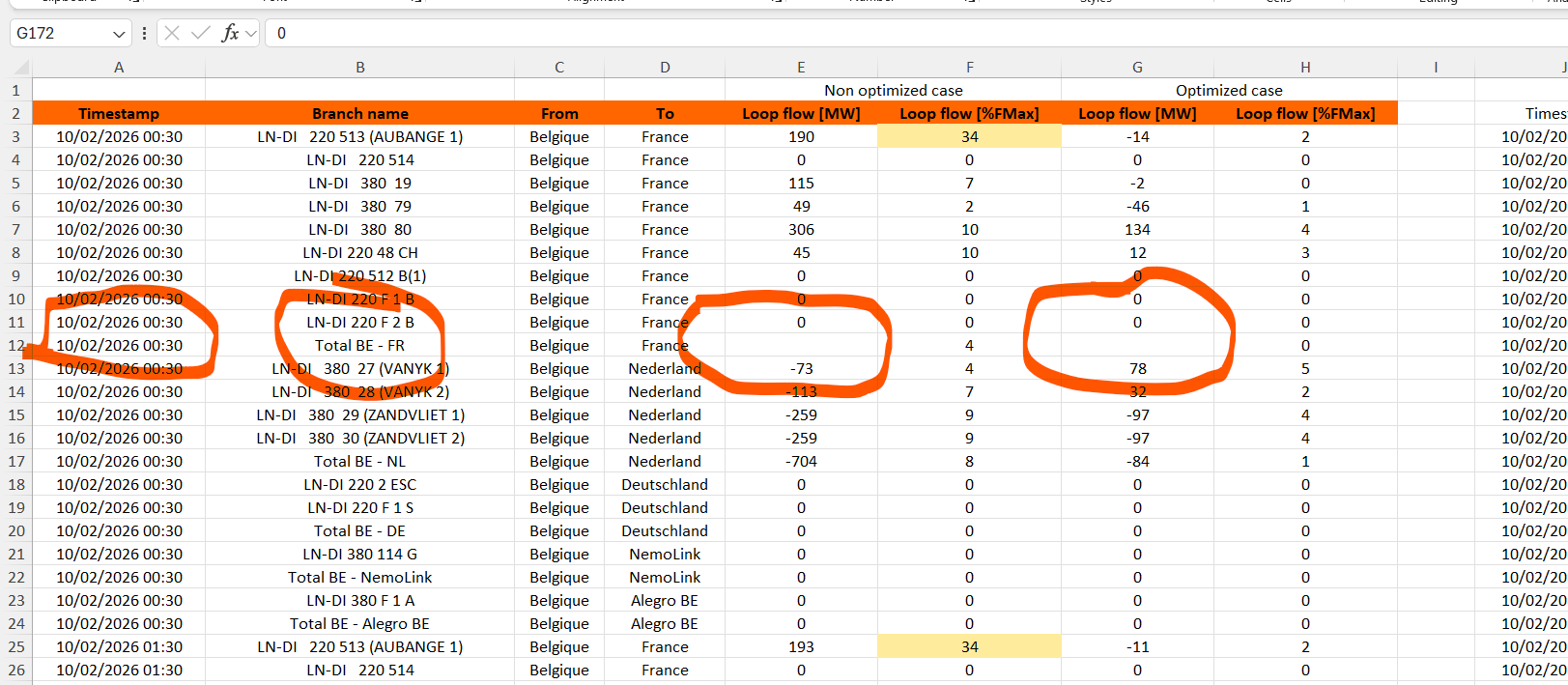Click the Timestamp header cell
This screenshot has height=685, width=1568.
point(119,114)
